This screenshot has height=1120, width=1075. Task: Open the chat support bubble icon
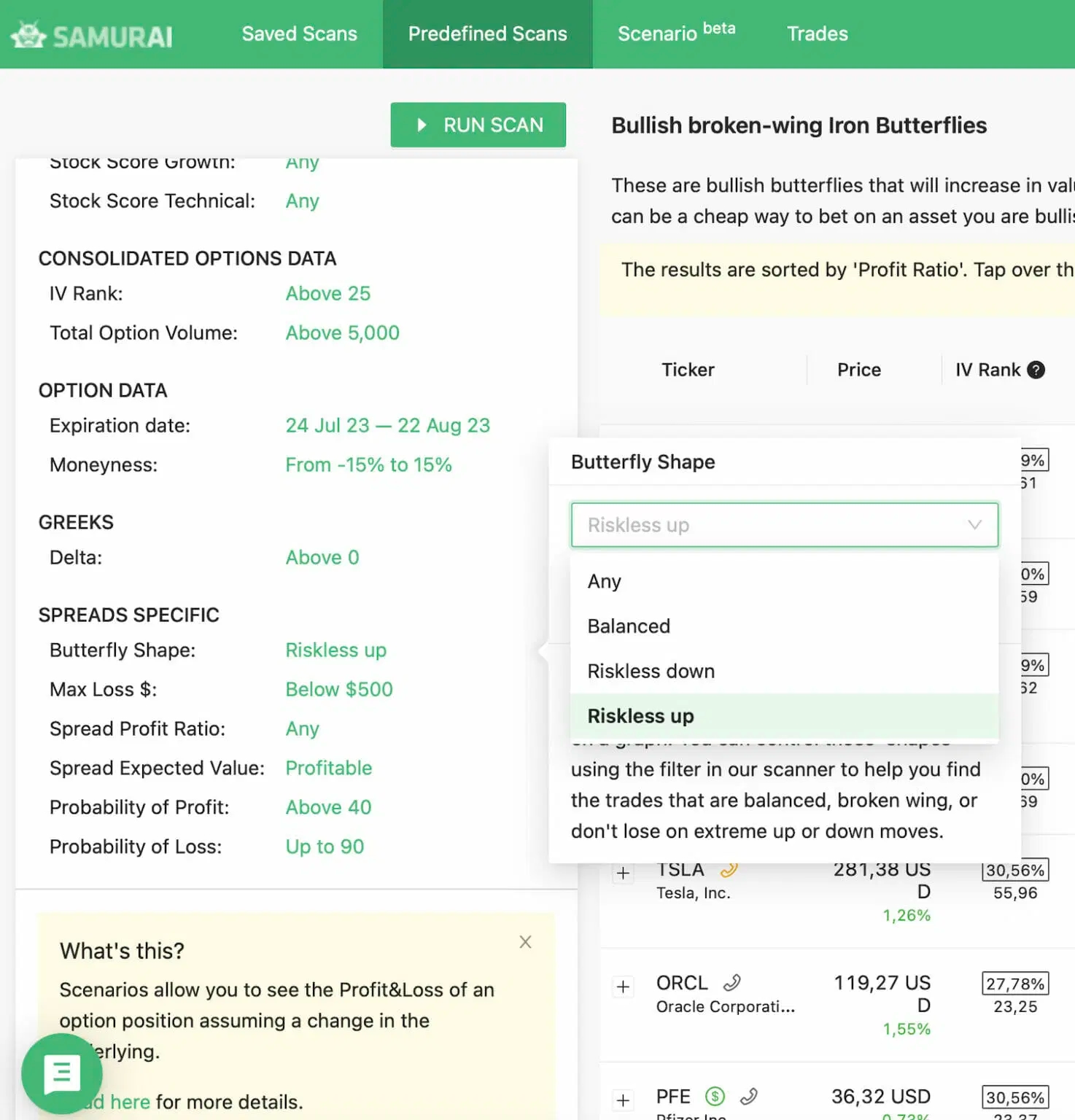coord(62,1073)
